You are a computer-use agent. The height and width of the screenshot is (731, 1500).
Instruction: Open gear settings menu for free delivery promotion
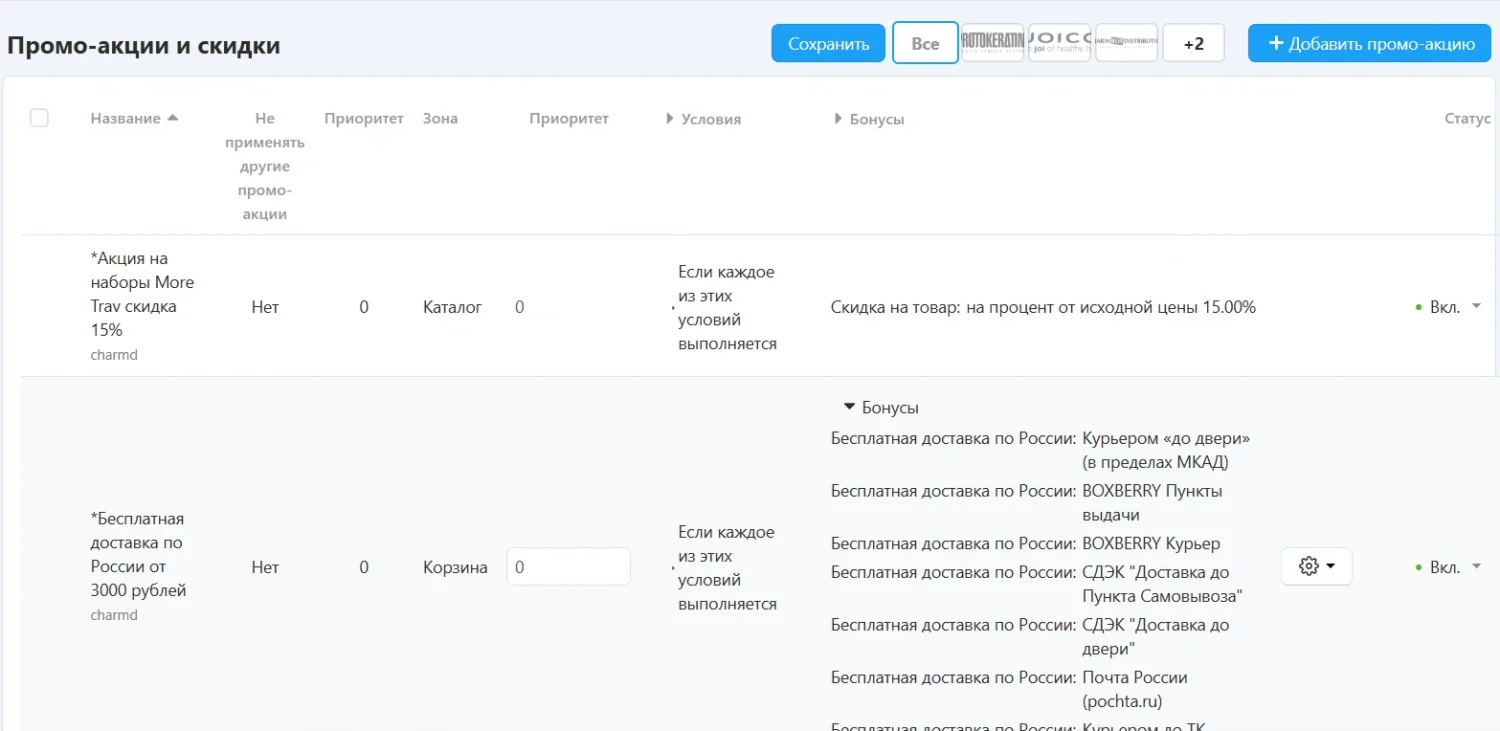[x=1316, y=566]
